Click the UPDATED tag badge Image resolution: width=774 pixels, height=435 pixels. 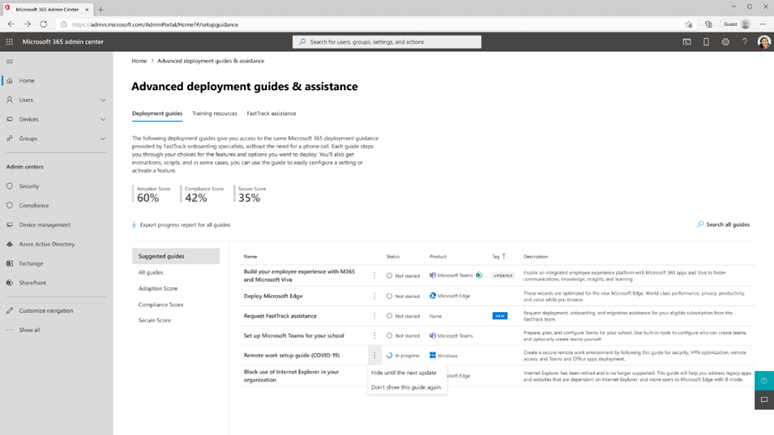point(503,276)
